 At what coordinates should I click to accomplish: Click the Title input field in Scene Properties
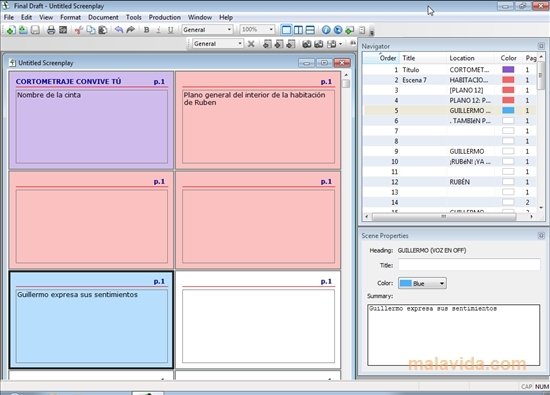pyautogui.click(x=469, y=265)
